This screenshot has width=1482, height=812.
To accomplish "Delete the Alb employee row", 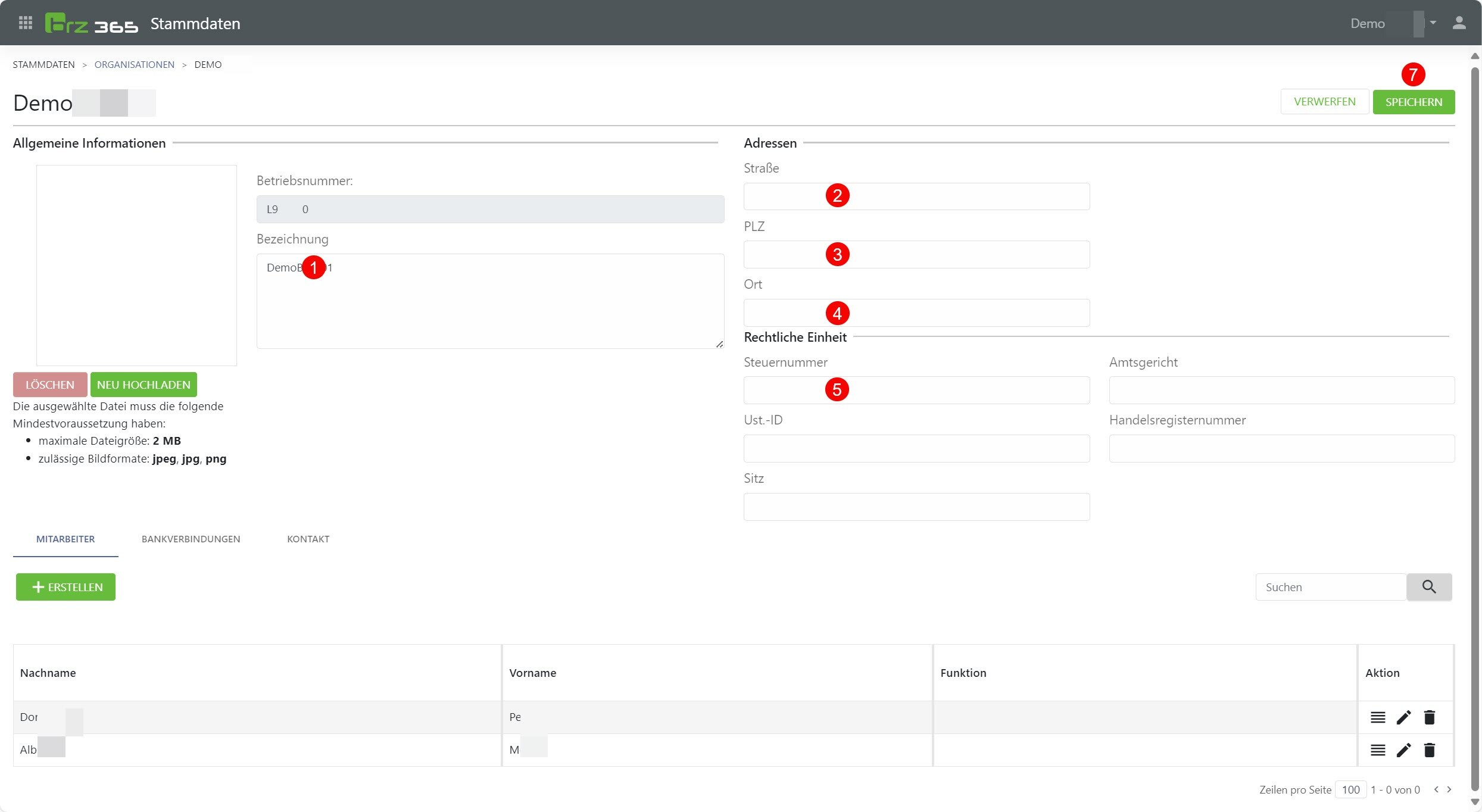I will (x=1430, y=750).
